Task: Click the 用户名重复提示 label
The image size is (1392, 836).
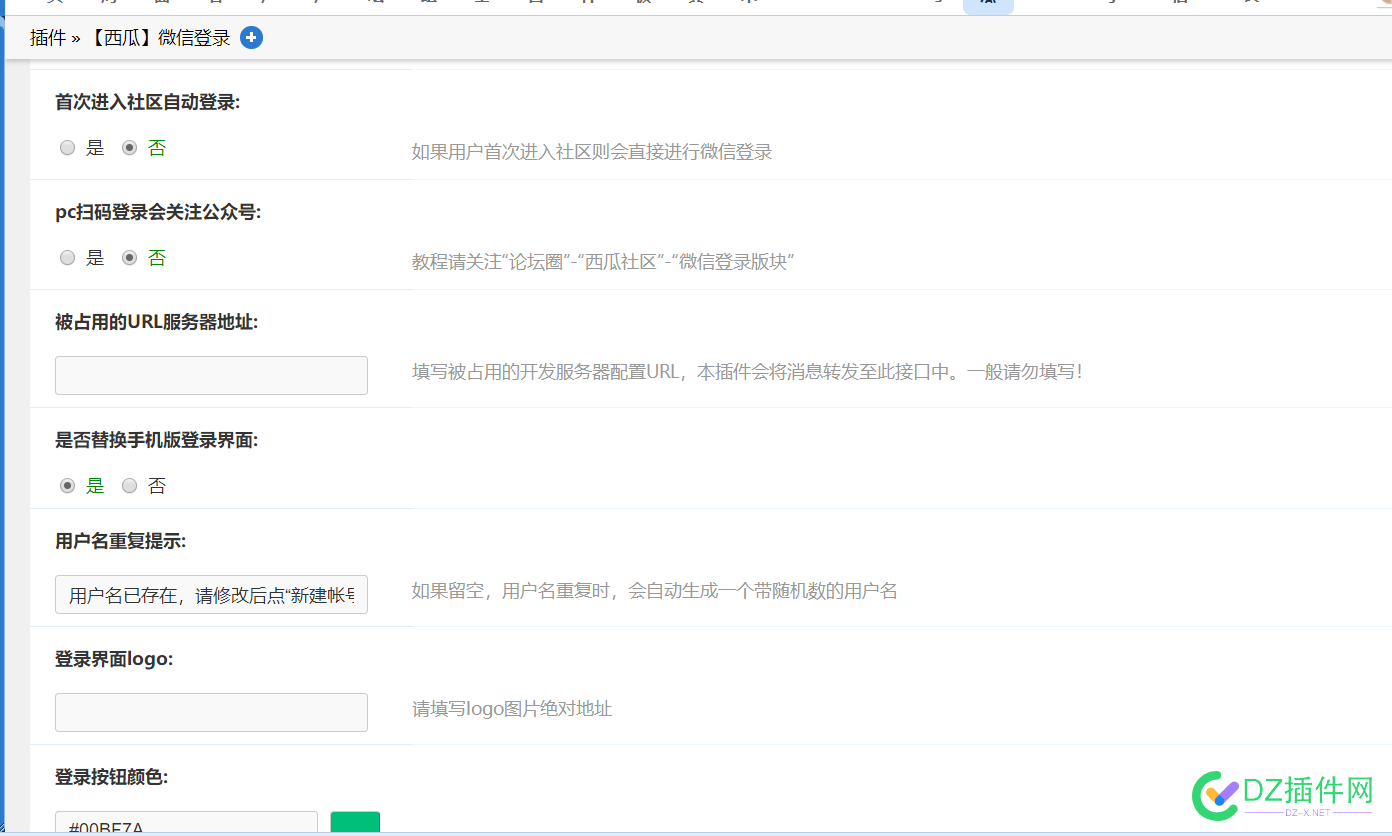Action: click(120, 541)
